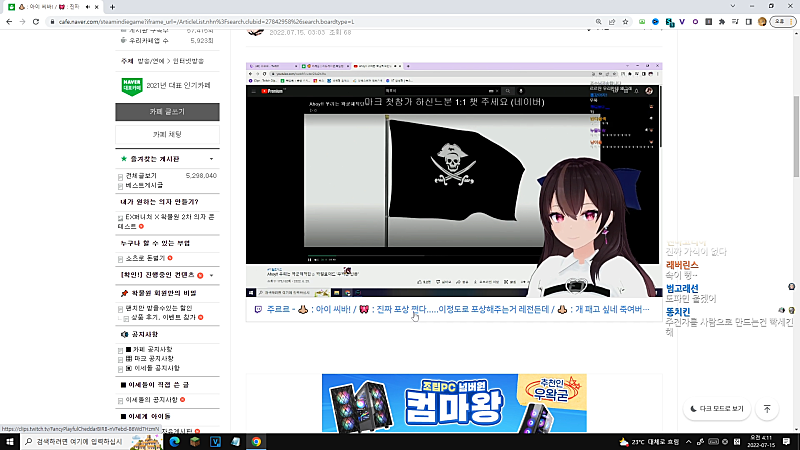Open the 컴마왕 조립PC banner ad
This screenshot has height=450, width=800.
point(454,403)
